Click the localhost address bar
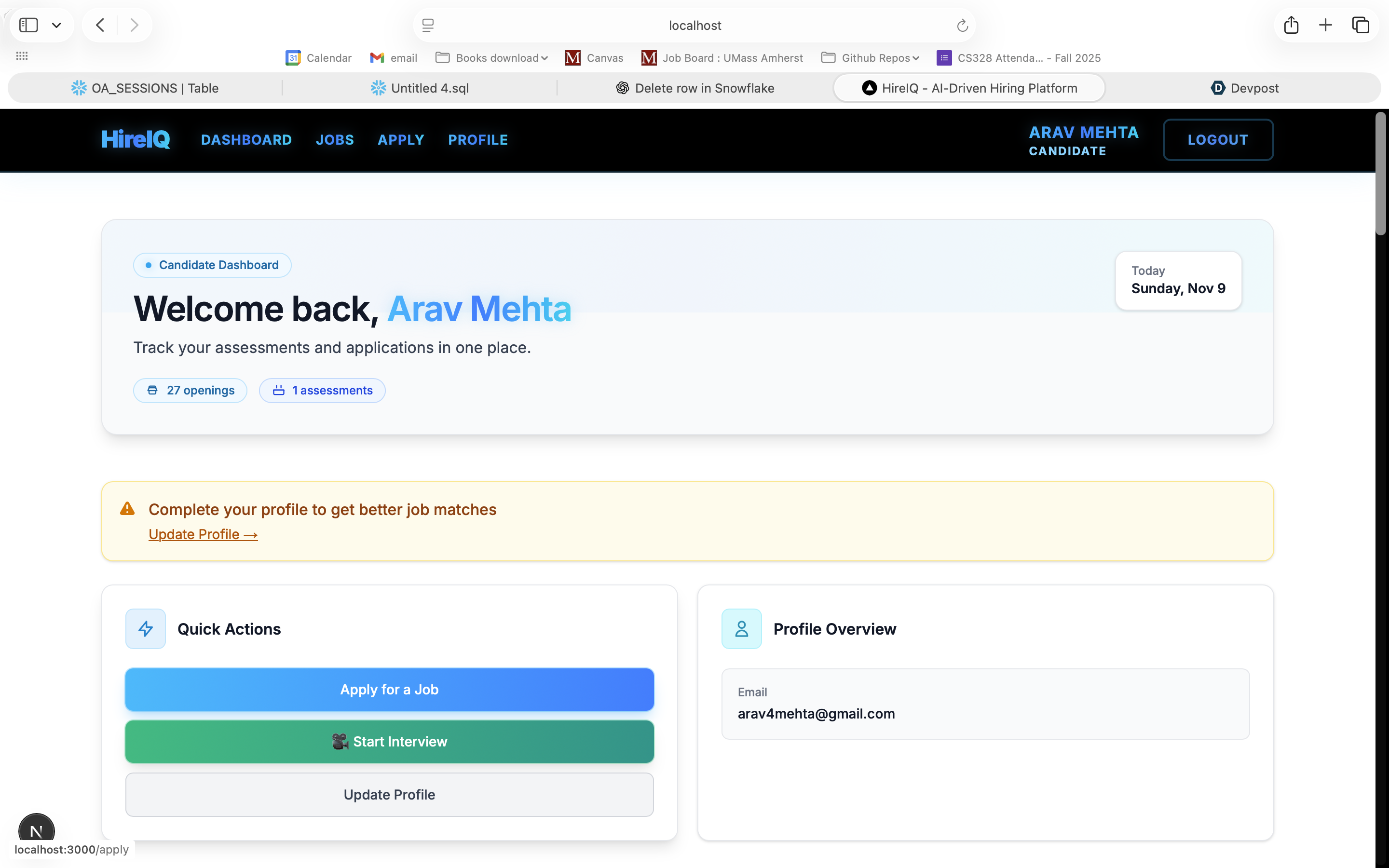This screenshot has height=868, width=1389. [694, 25]
